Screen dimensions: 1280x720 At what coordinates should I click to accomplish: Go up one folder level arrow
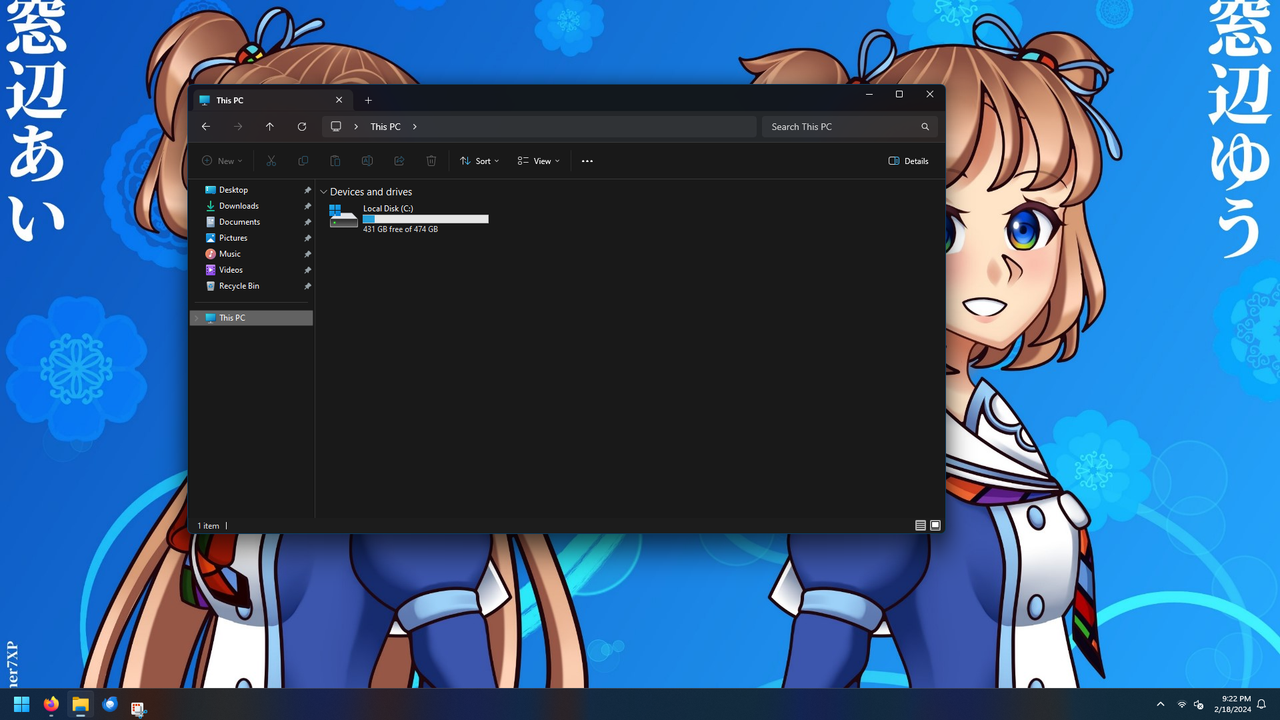tap(270, 127)
